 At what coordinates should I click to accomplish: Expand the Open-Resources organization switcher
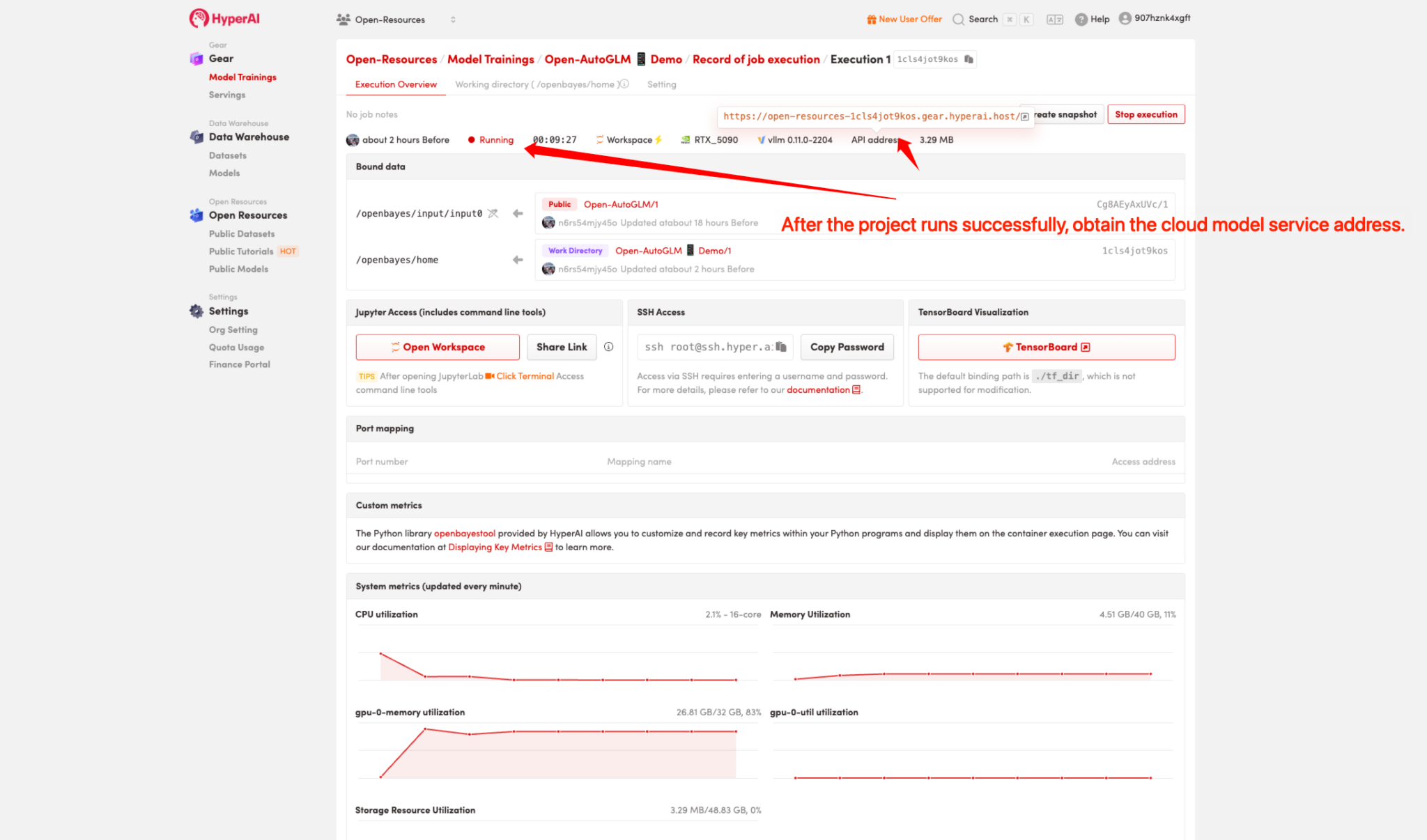point(453,20)
